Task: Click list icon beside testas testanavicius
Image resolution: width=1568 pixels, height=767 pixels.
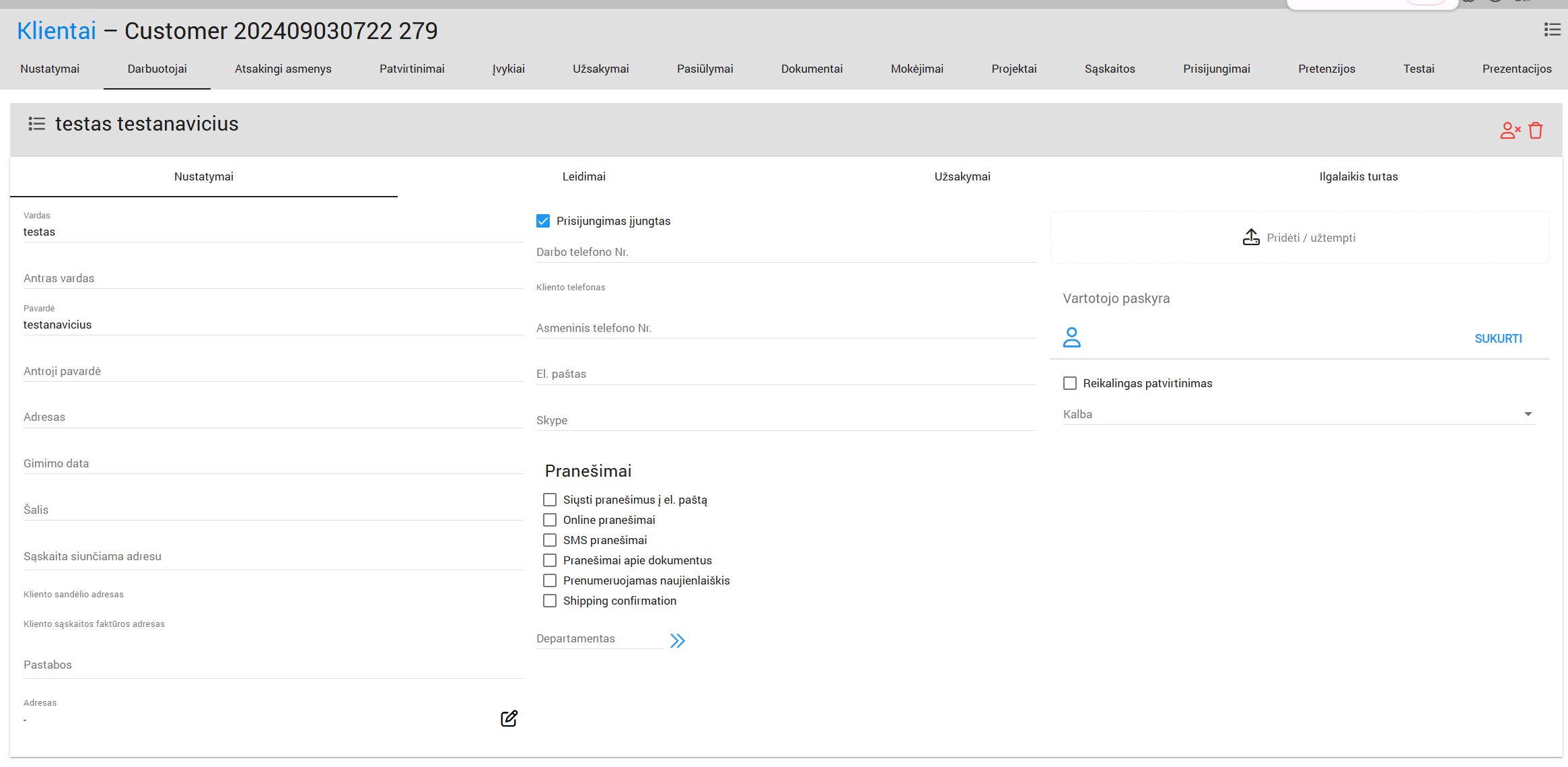Action: [x=37, y=124]
